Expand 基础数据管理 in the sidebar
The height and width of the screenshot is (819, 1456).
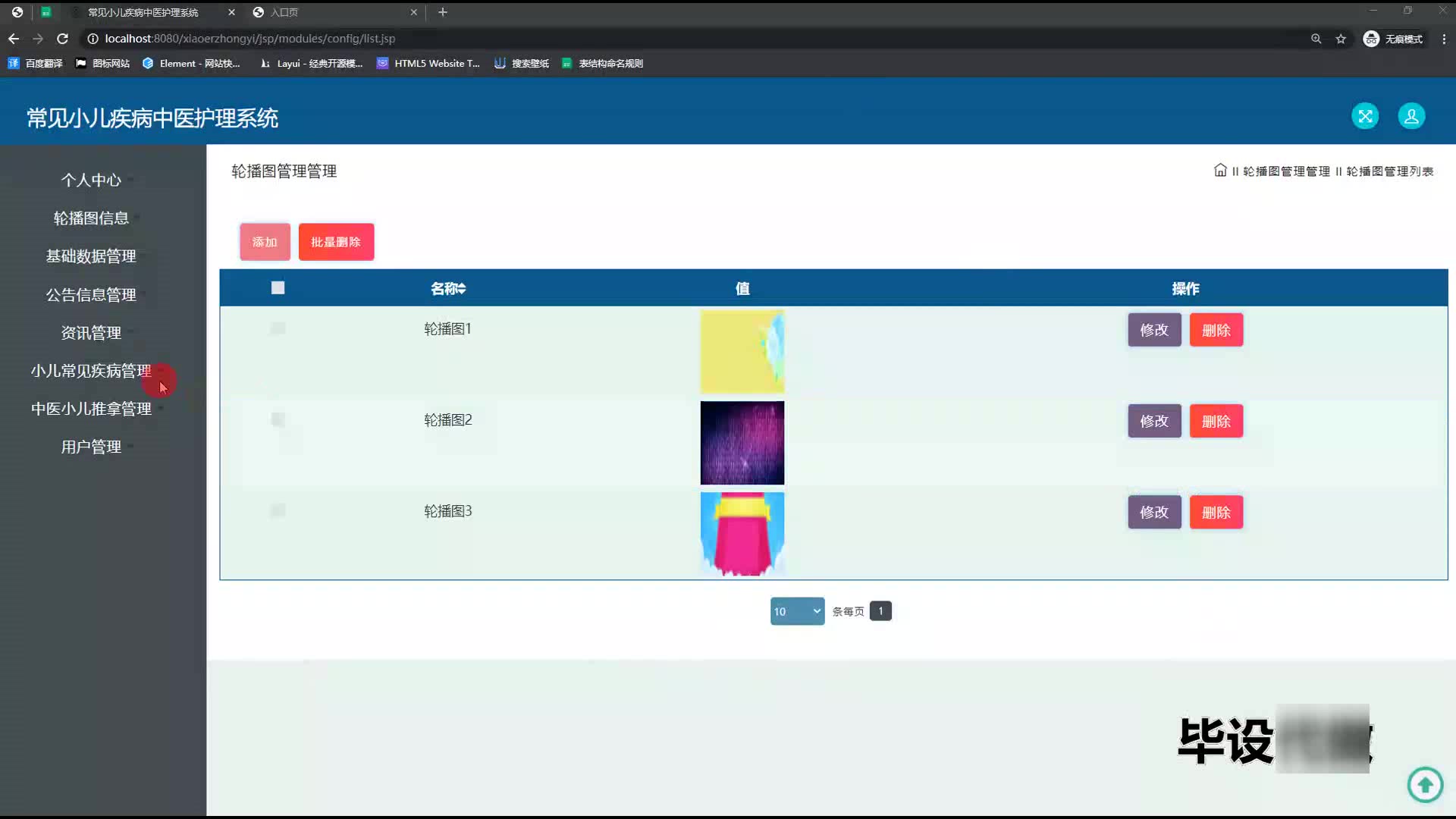(x=91, y=256)
